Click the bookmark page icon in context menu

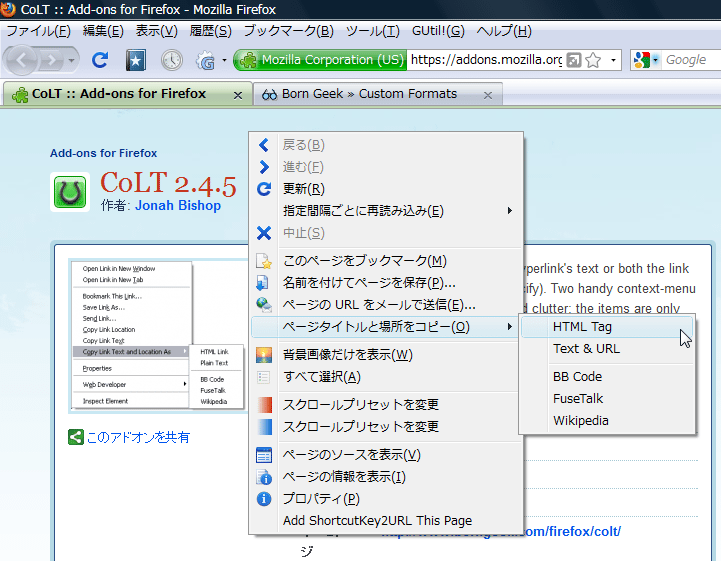point(263,261)
